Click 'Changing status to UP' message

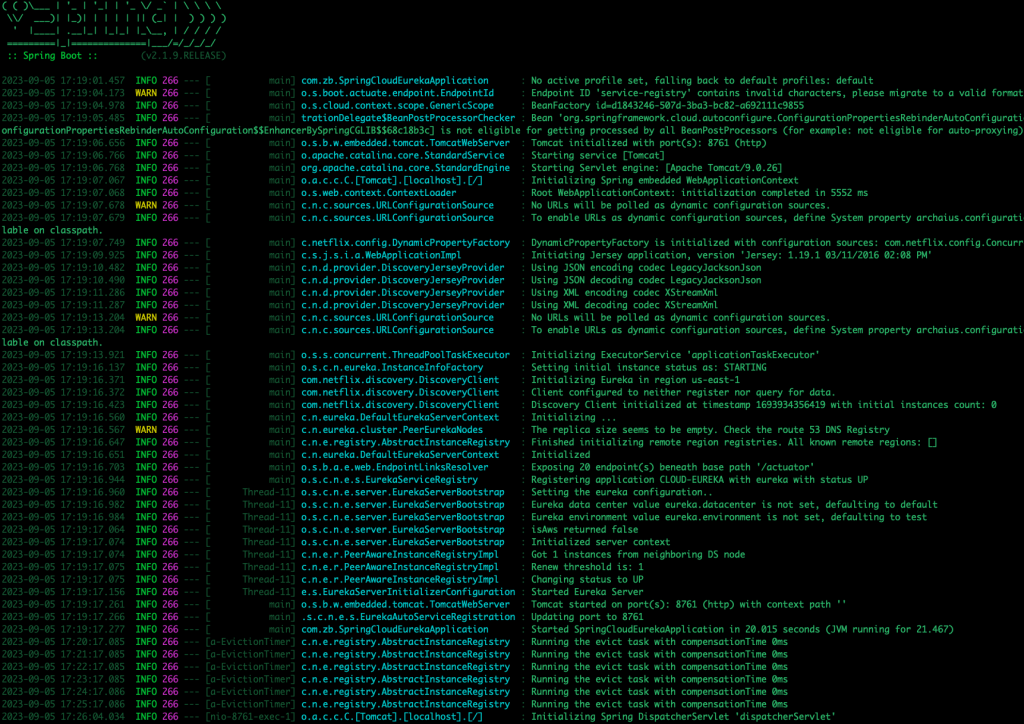coord(587,578)
